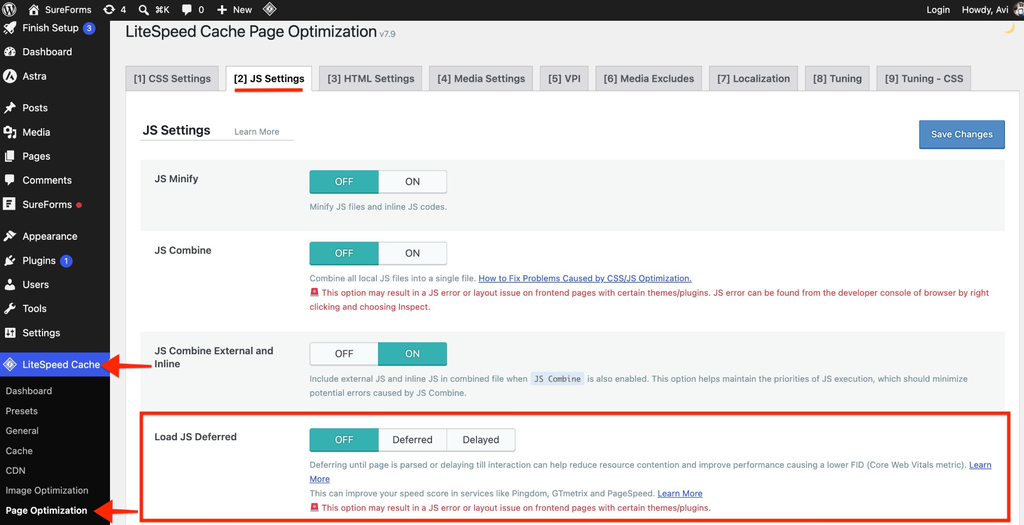This screenshot has width=1024, height=525.
Task: Click the Posts pin icon
Action: click(10, 108)
